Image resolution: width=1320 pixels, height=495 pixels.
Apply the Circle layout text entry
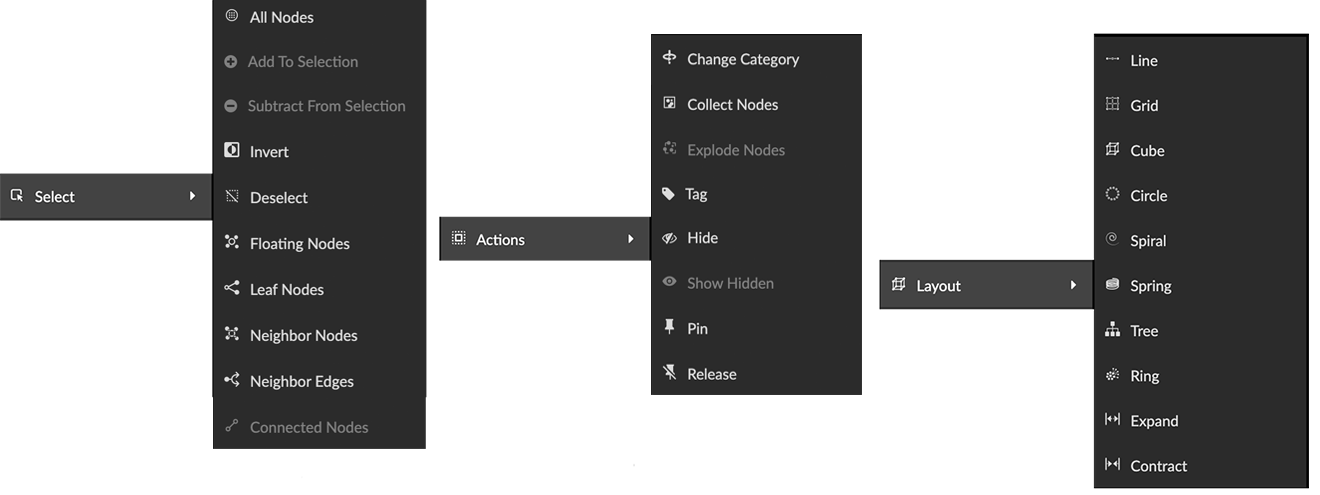click(1149, 195)
